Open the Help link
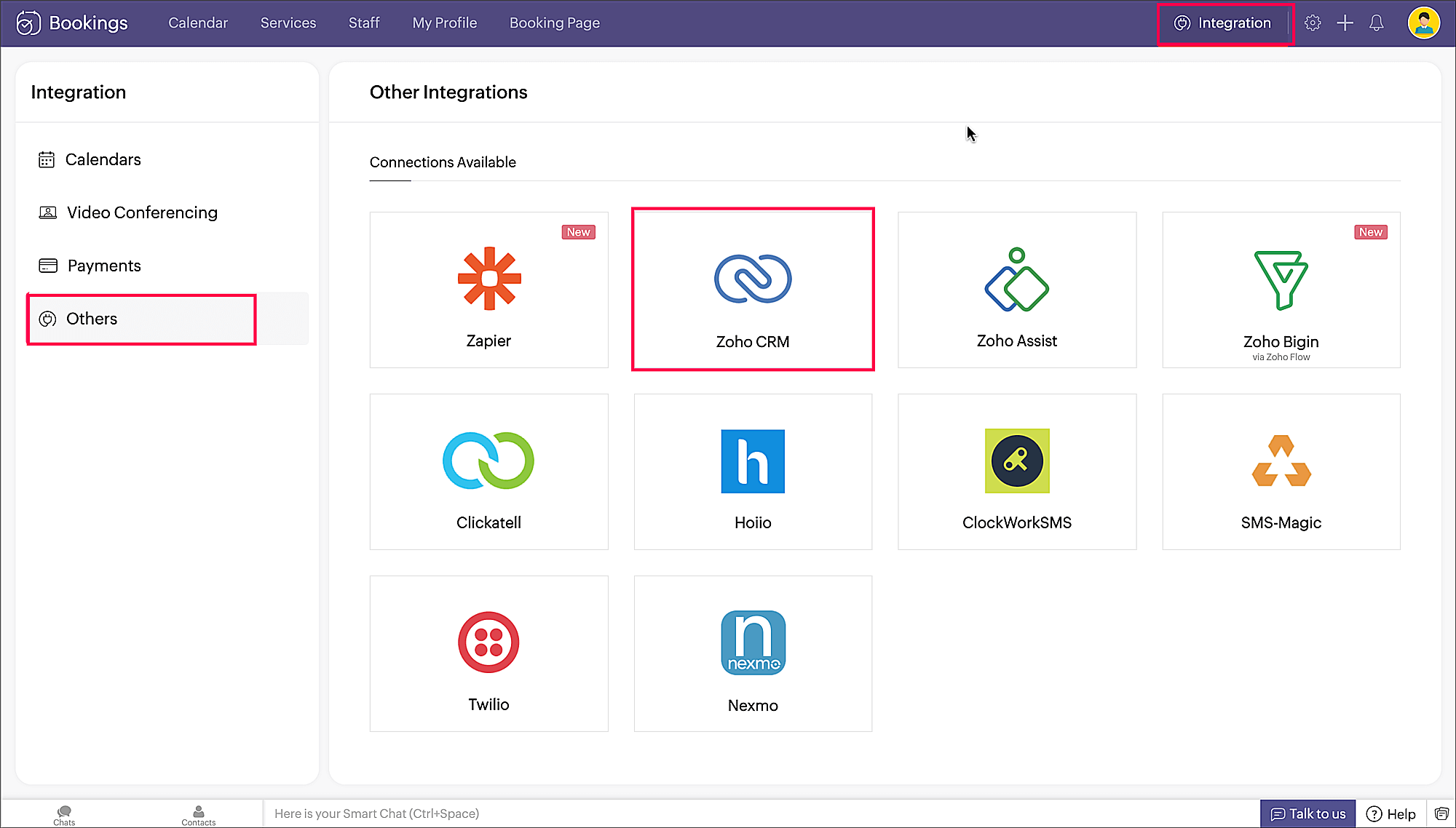The width and height of the screenshot is (1456, 828). [1391, 813]
